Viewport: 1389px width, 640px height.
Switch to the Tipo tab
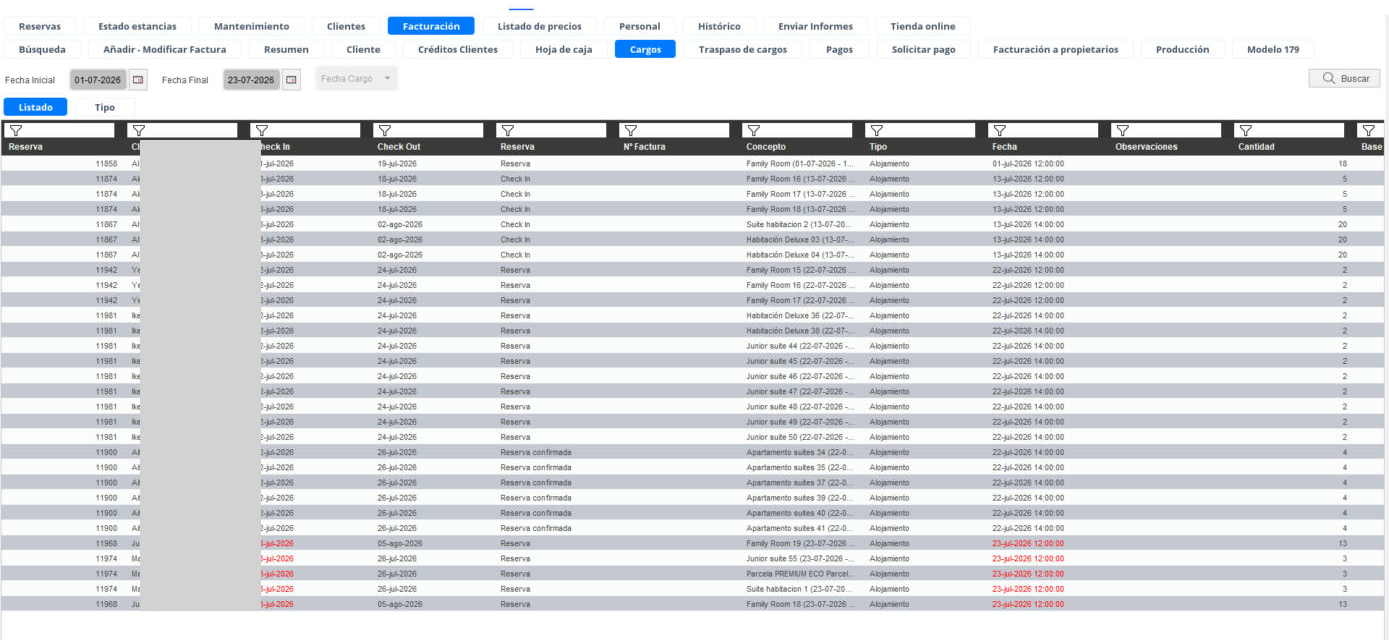pyautogui.click(x=105, y=107)
